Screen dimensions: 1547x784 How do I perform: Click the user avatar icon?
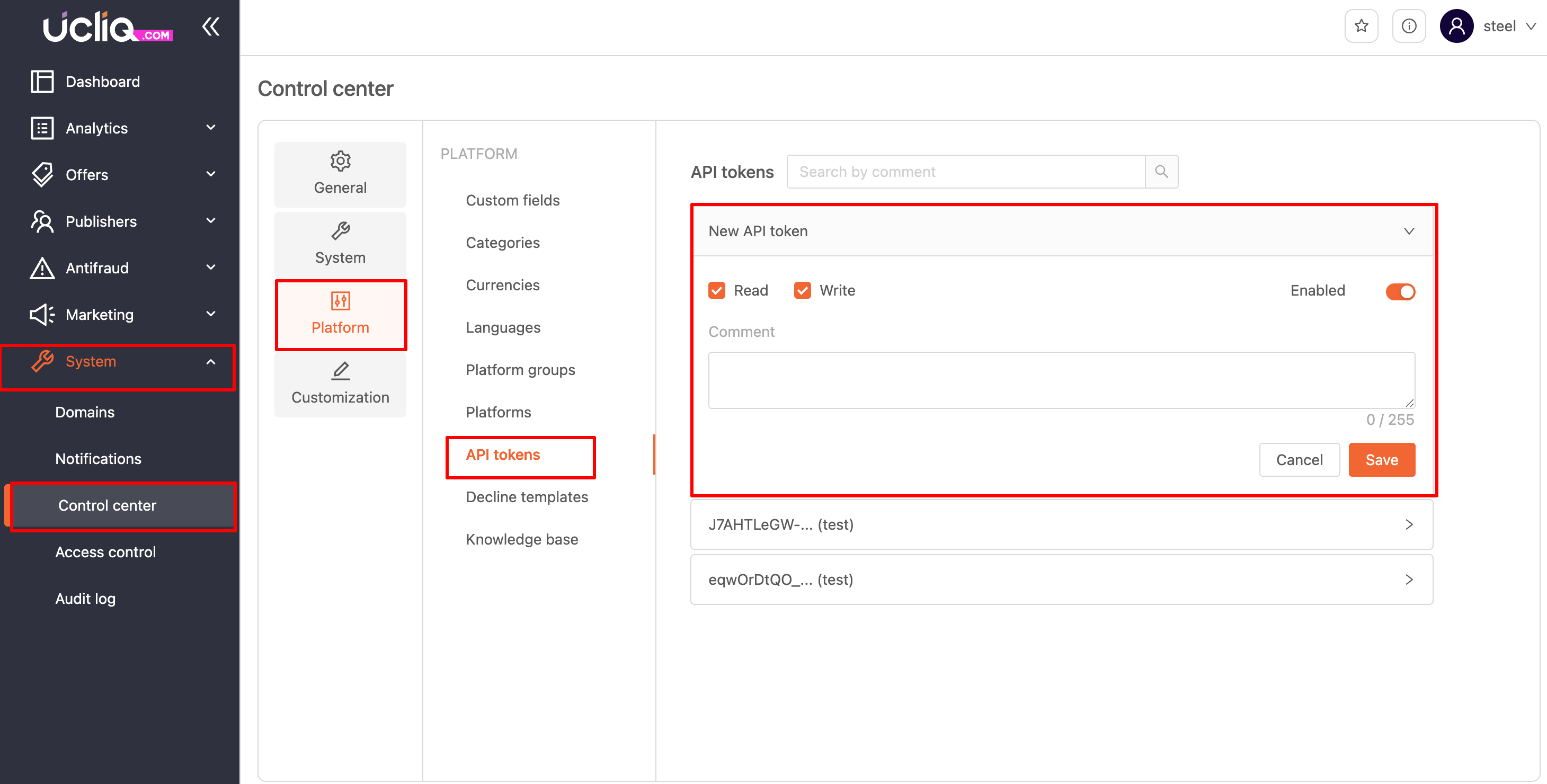(x=1456, y=26)
